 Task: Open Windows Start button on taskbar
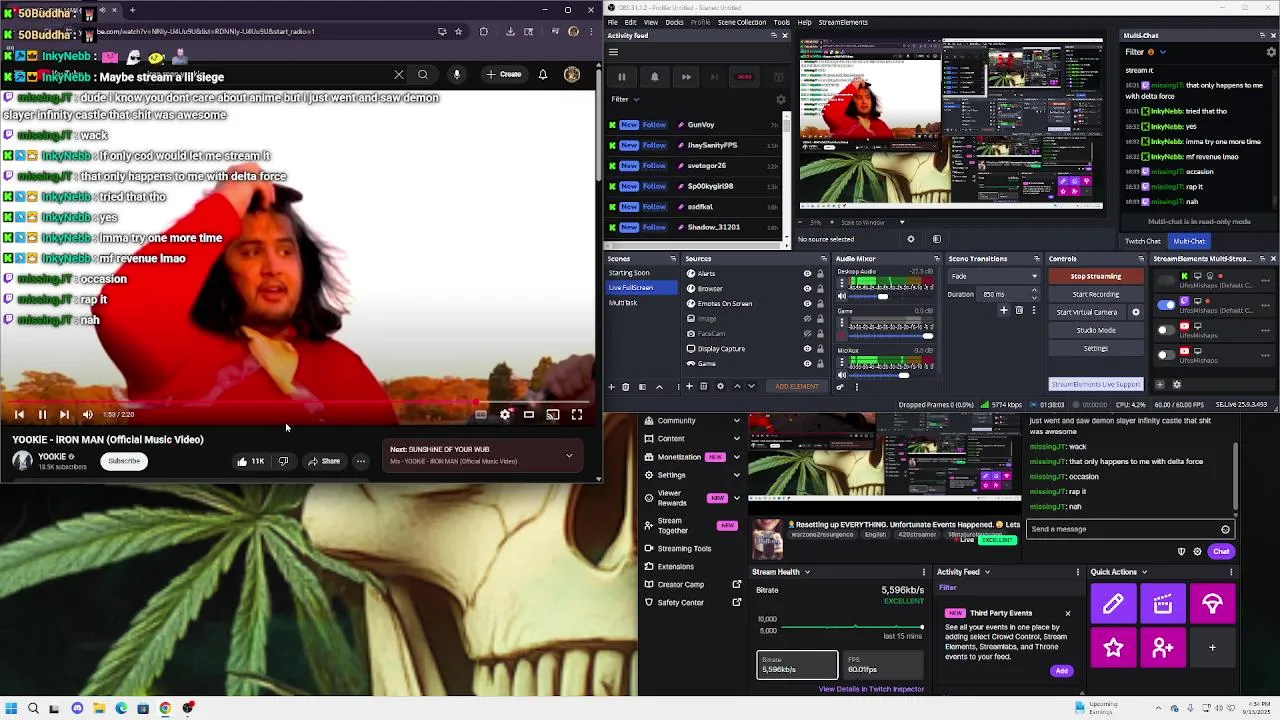[11, 708]
